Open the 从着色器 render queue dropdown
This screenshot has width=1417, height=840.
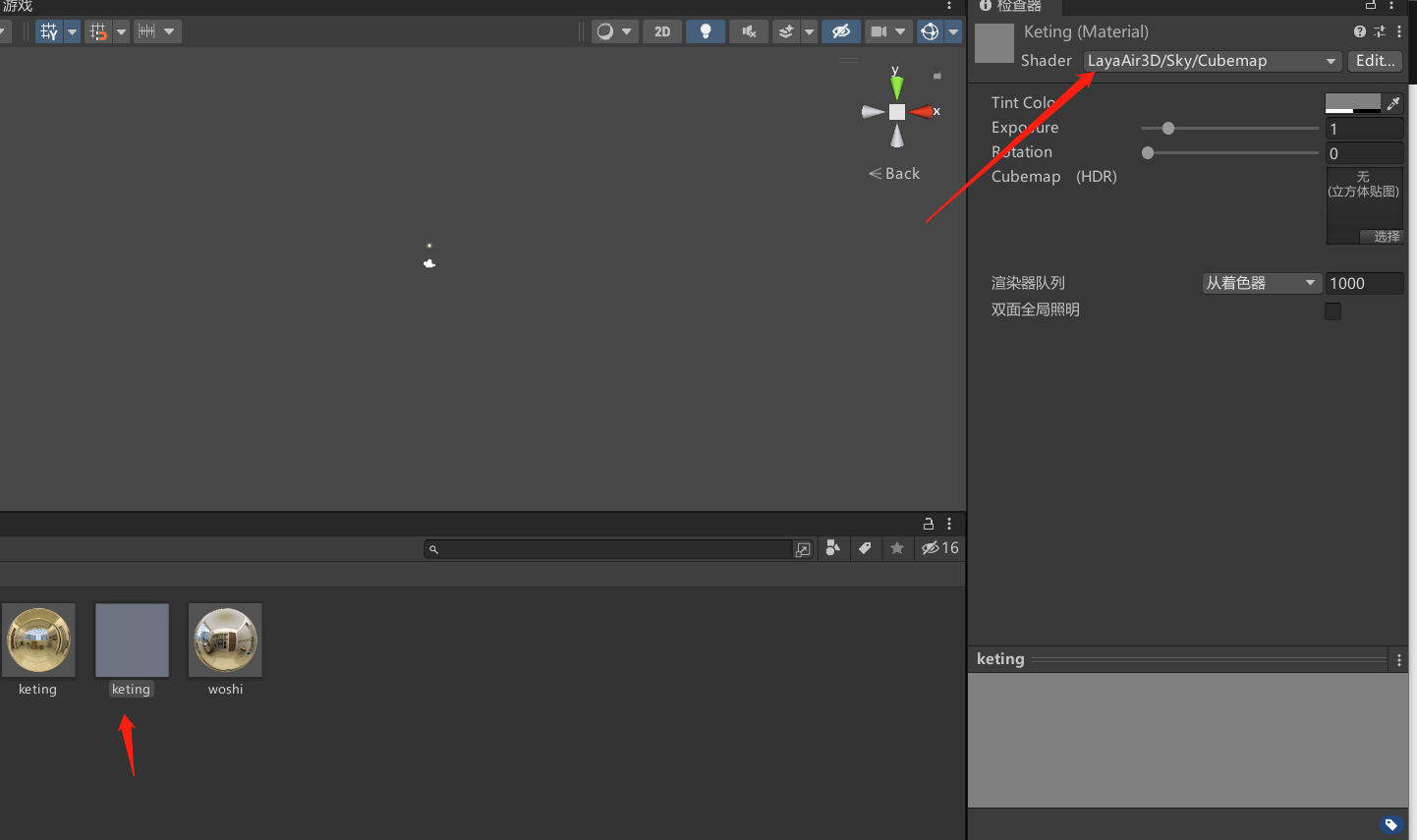coord(1261,283)
